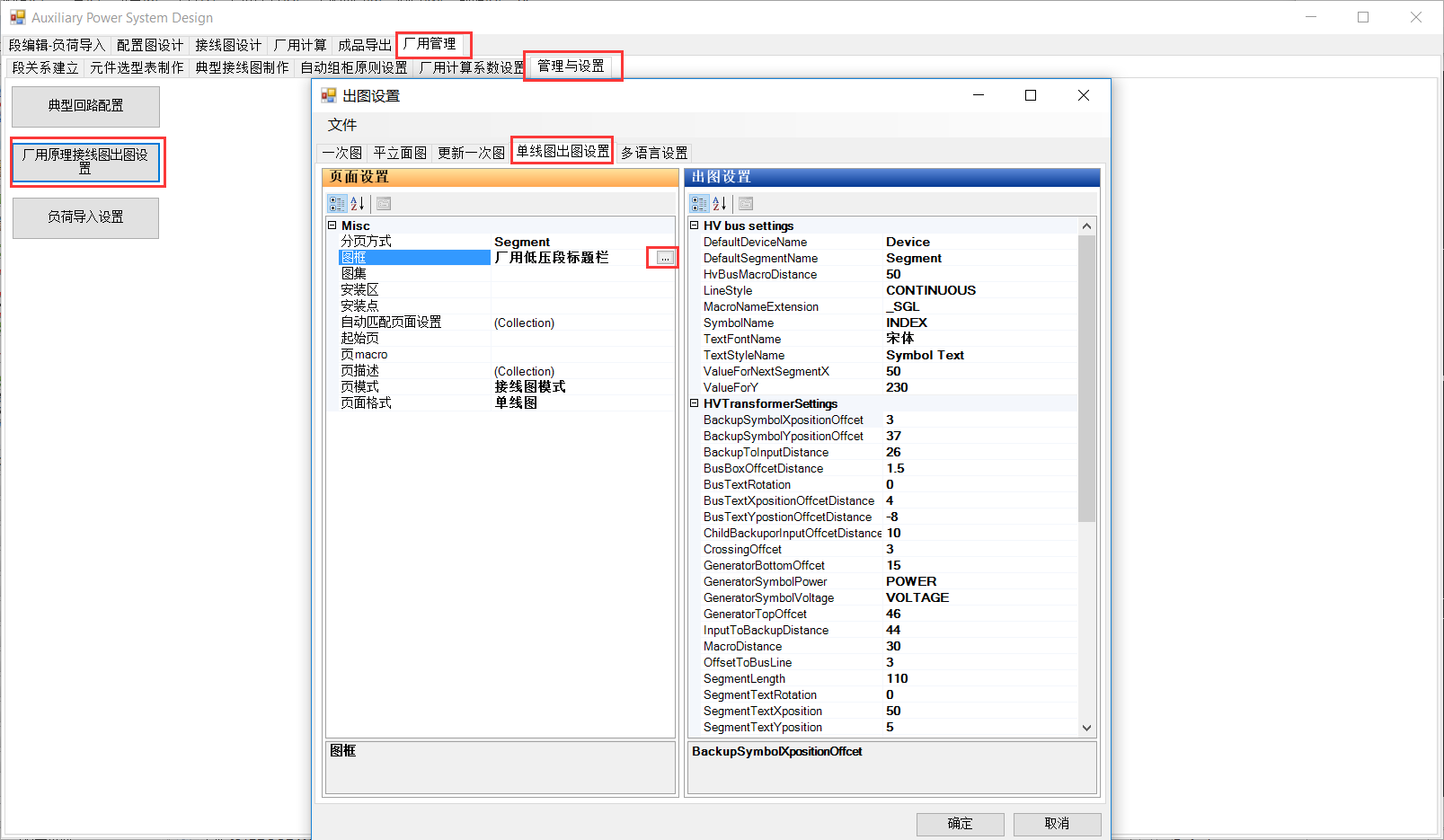Viewport: 1444px width, 840px height.
Task: Select the 厂用计算系数设置 sub-tab
Action: (x=472, y=67)
